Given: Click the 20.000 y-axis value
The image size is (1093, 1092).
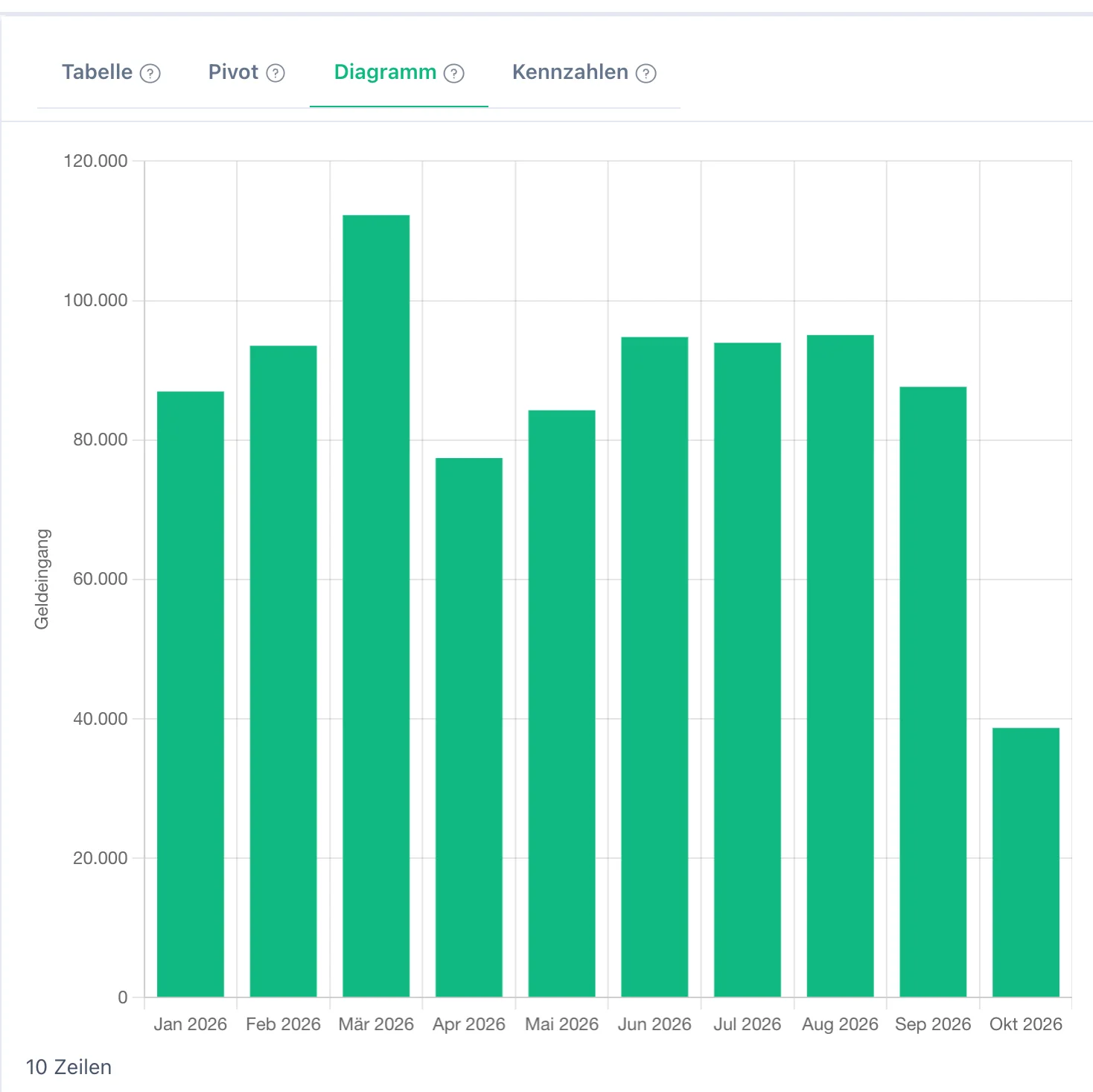Looking at the screenshot, I should tap(100, 858).
